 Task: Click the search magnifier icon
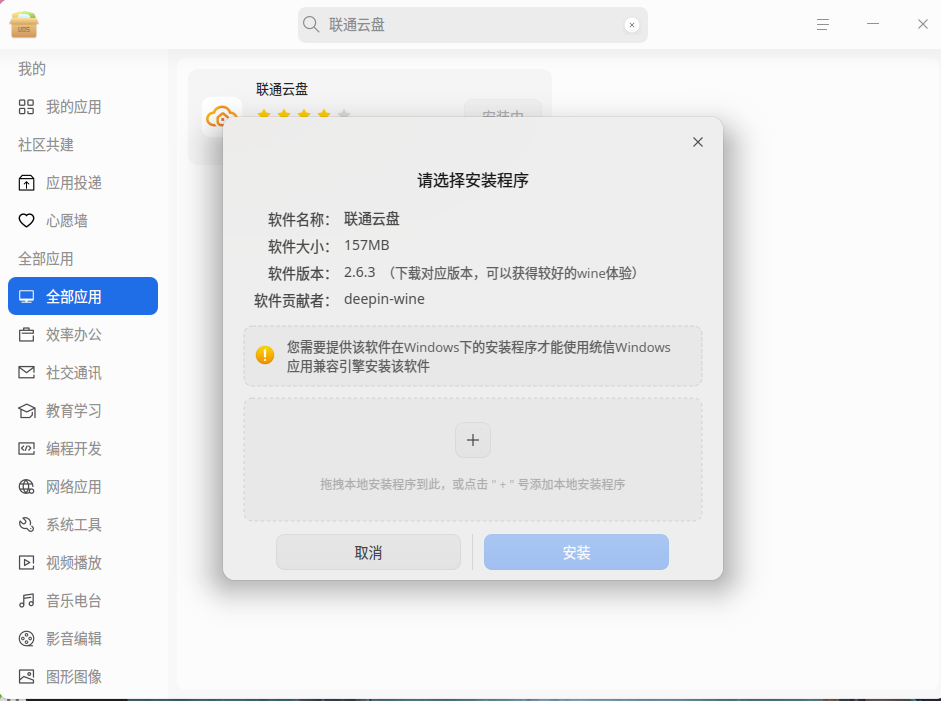311,25
